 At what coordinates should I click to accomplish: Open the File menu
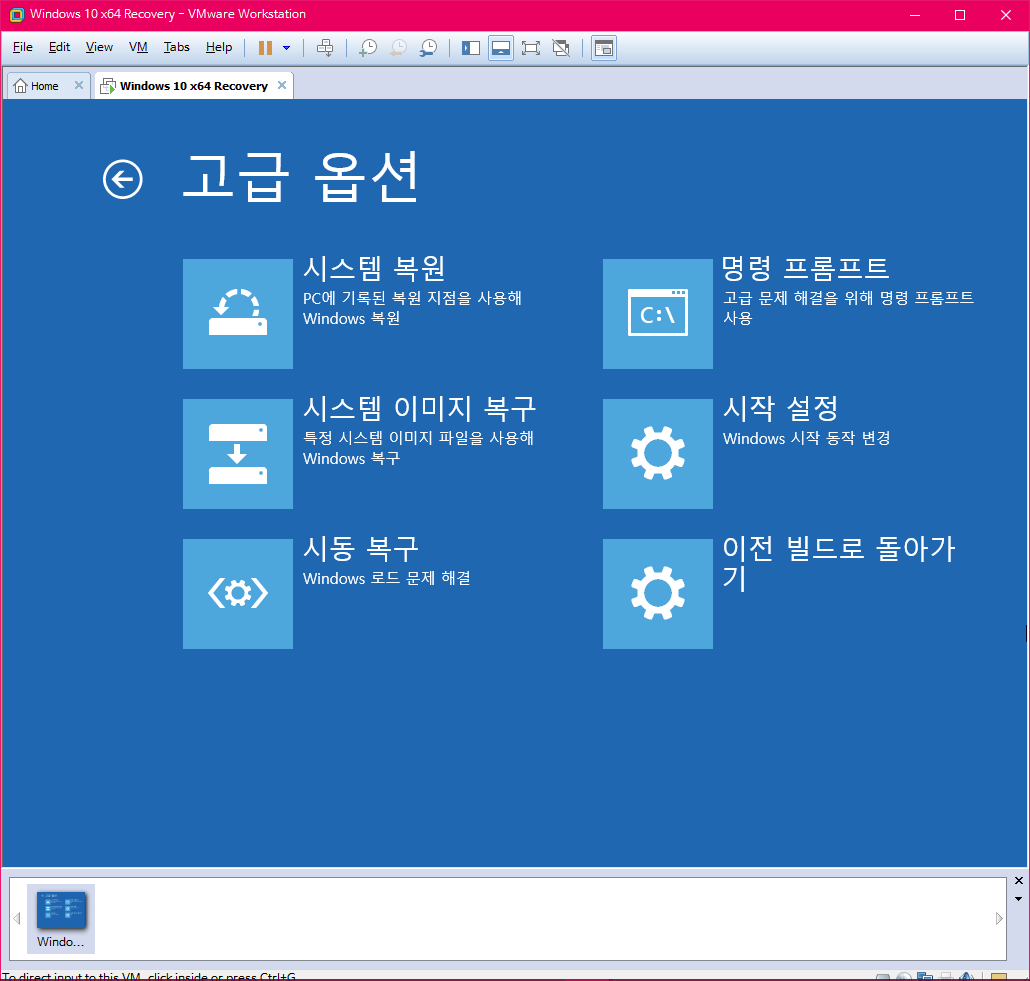click(x=22, y=47)
